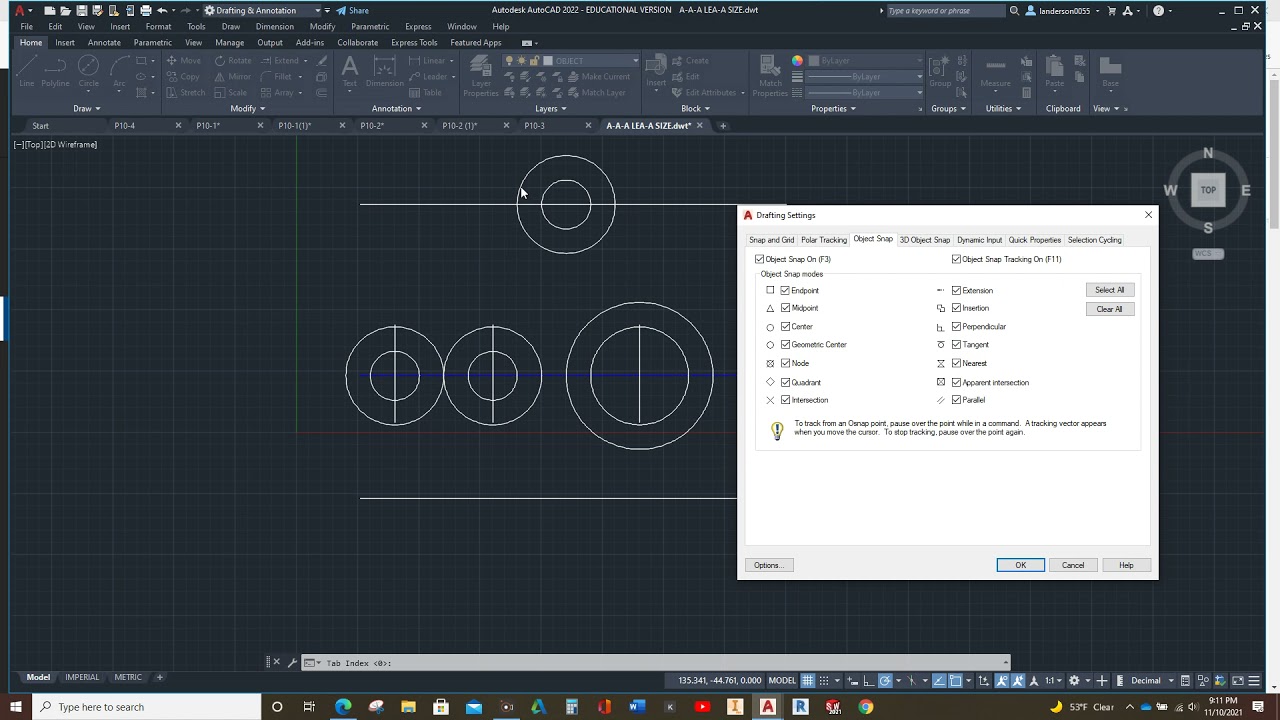Image resolution: width=1280 pixels, height=720 pixels.
Task: Click the Options... button
Action: pos(768,565)
